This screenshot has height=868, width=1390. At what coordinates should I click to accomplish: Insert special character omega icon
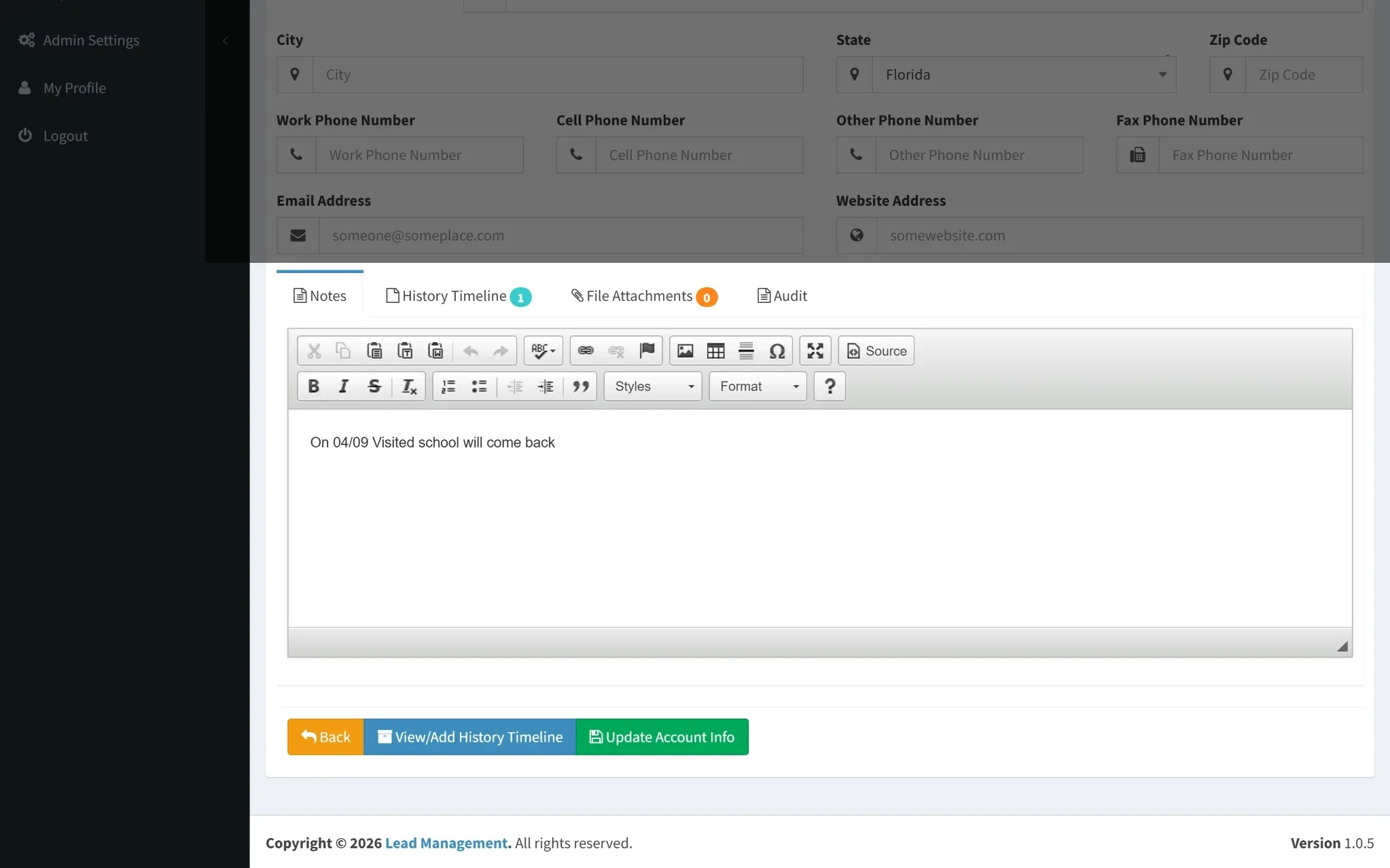(x=777, y=351)
